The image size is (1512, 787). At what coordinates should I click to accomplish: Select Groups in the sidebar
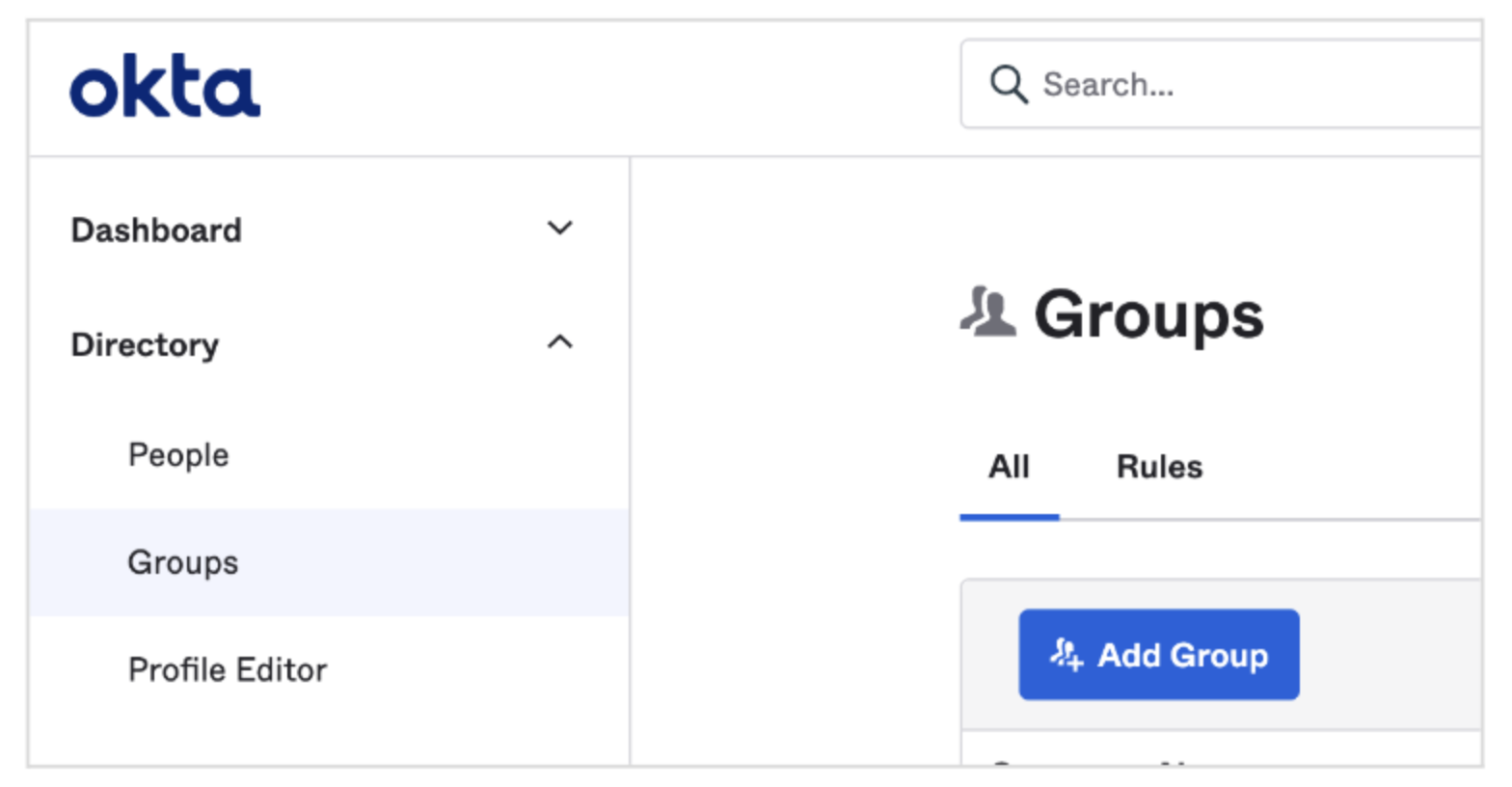click(183, 562)
